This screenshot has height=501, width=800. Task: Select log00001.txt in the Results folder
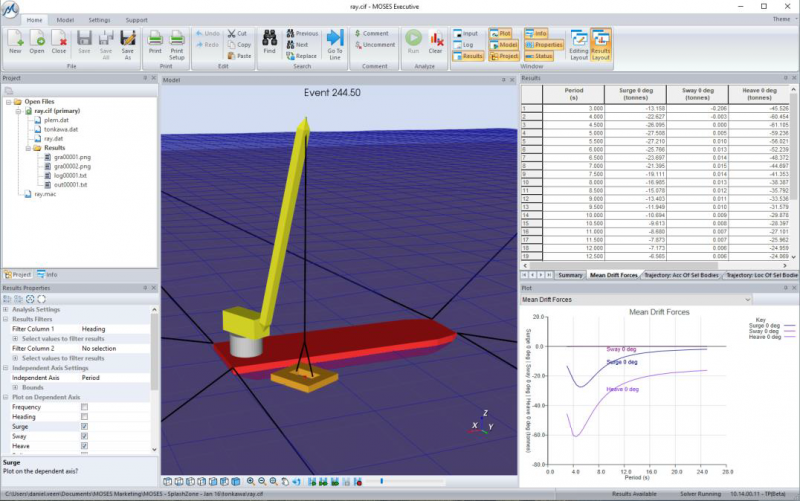pyautogui.click(x=70, y=176)
